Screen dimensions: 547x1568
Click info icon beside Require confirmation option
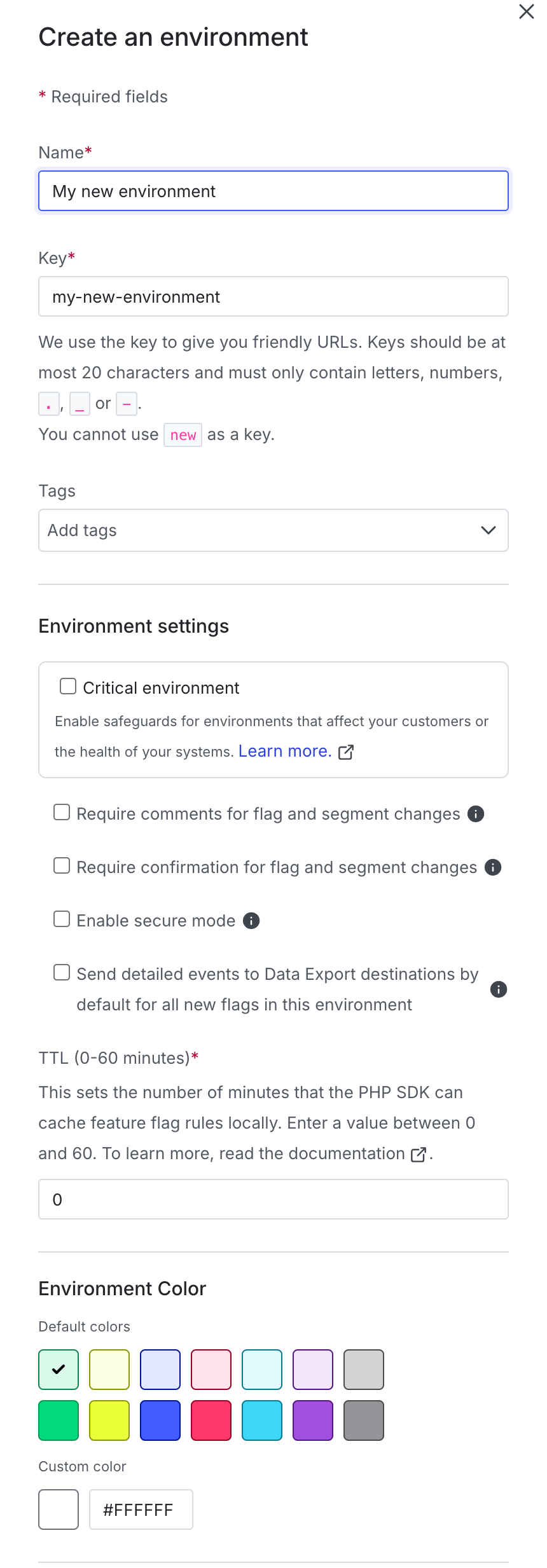click(x=493, y=867)
